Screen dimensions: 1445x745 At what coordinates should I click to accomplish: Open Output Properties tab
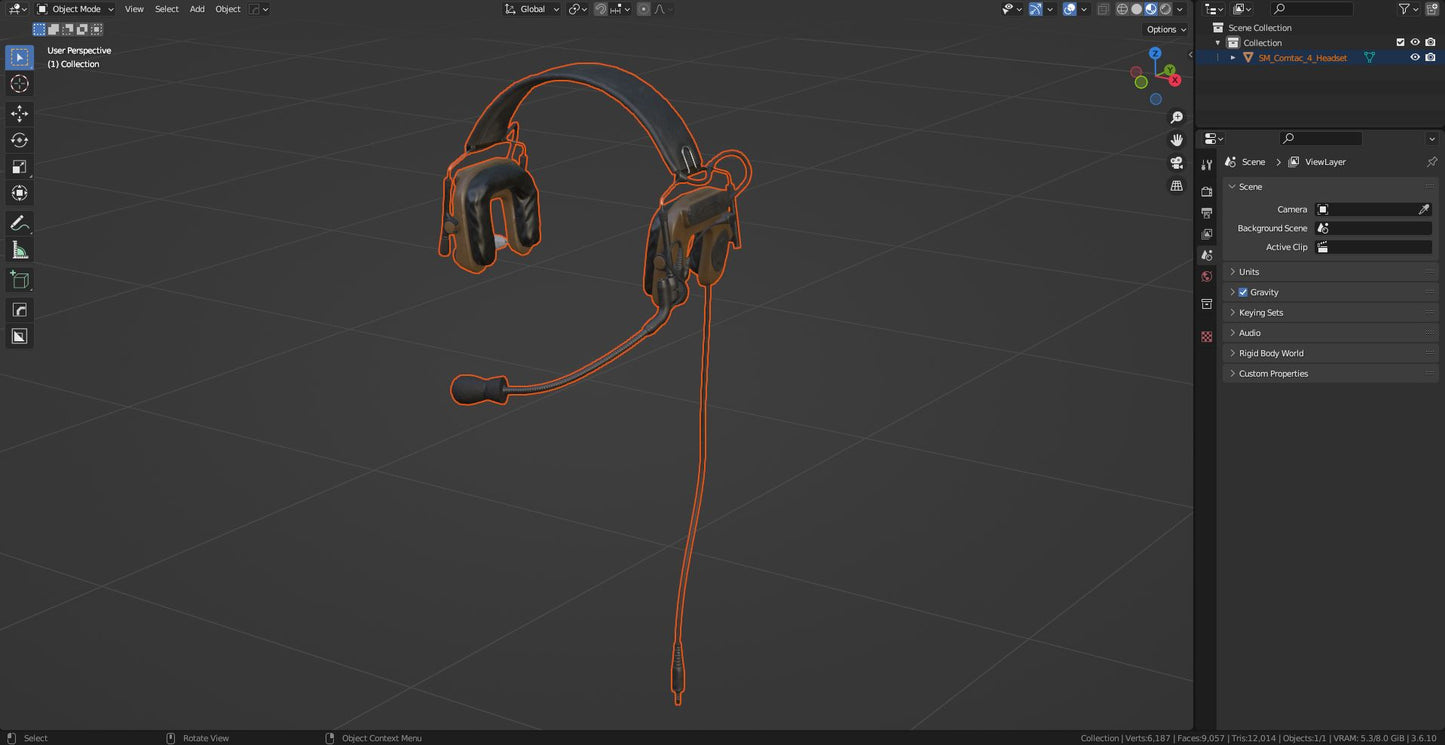pyautogui.click(x=1206, y=212)
